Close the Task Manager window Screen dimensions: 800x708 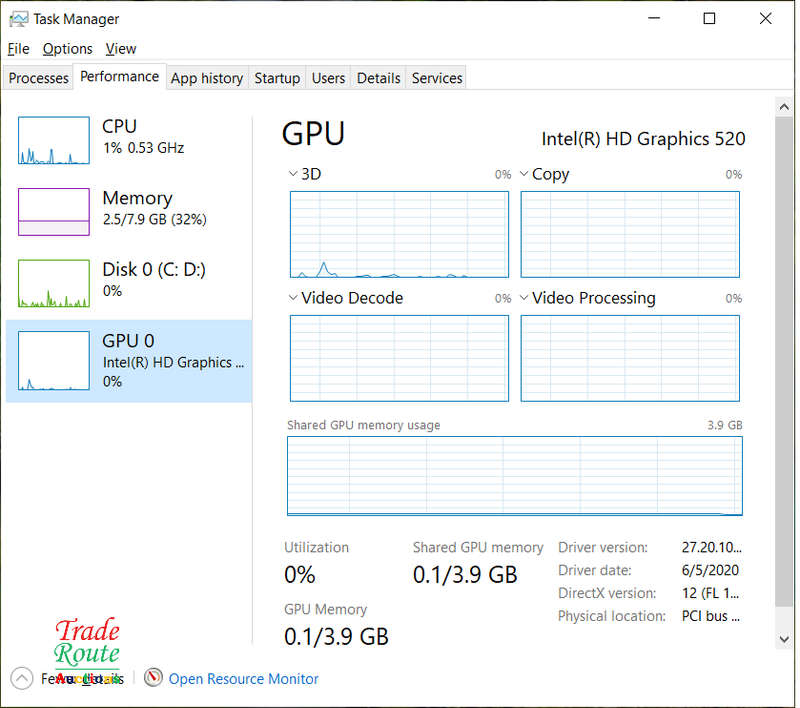(765, 18)
